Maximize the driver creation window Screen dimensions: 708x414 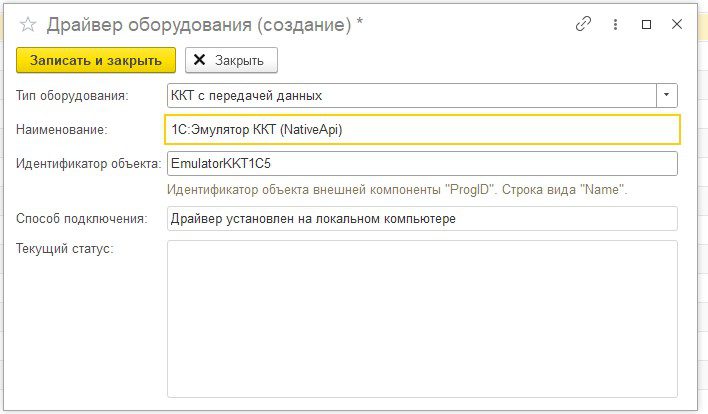pyautogui.click(x=646, y=24)
